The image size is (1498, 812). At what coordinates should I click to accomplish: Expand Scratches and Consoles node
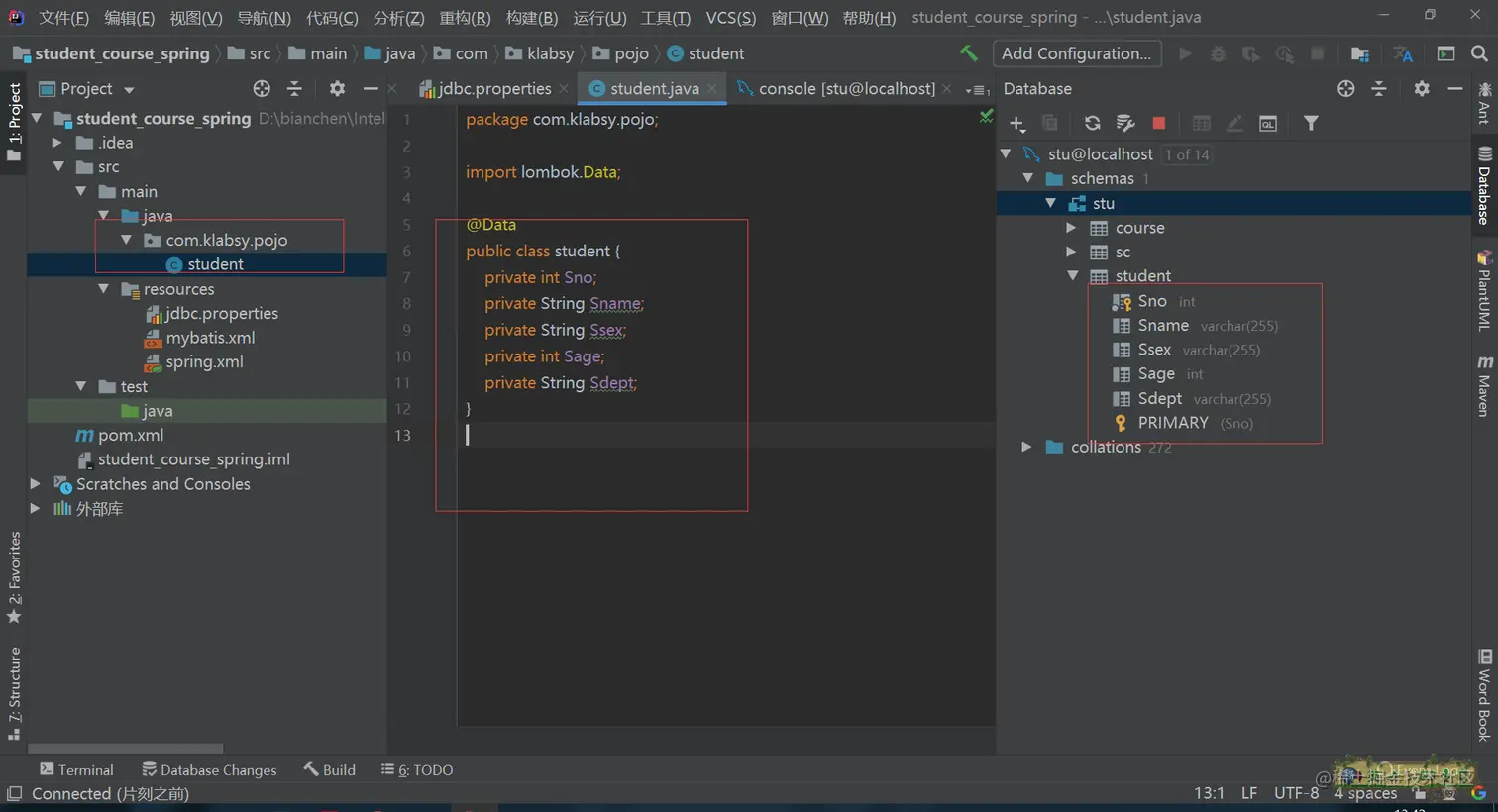[36, 483]
